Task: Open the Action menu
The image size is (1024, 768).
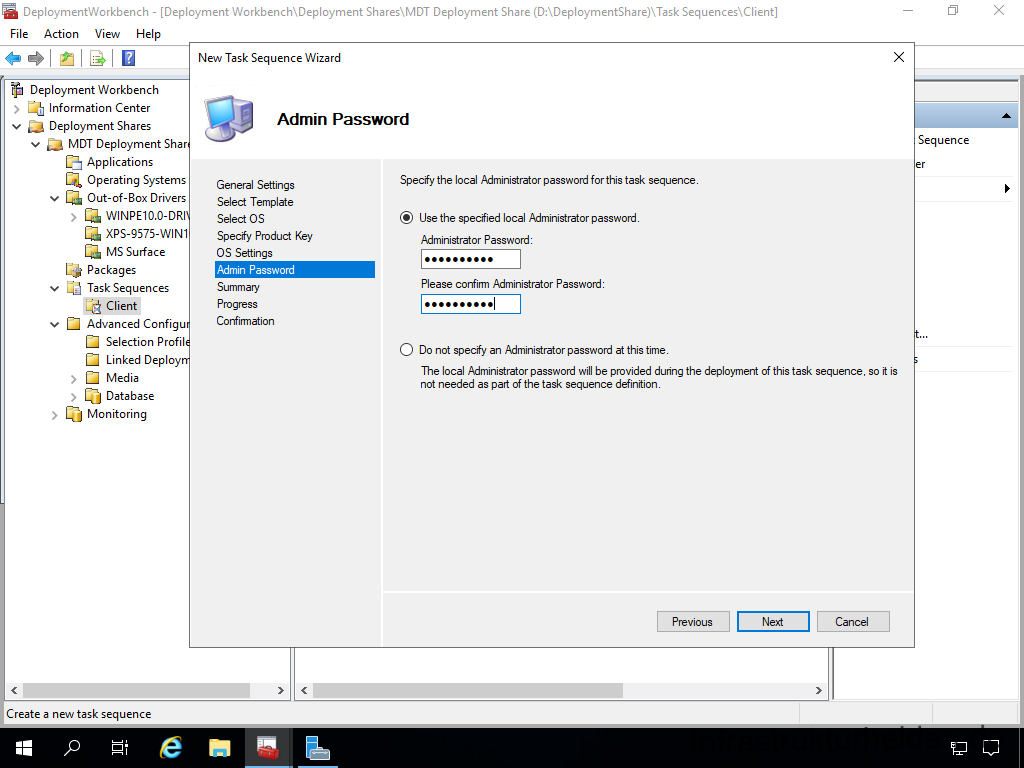Action: pos(61,34)
